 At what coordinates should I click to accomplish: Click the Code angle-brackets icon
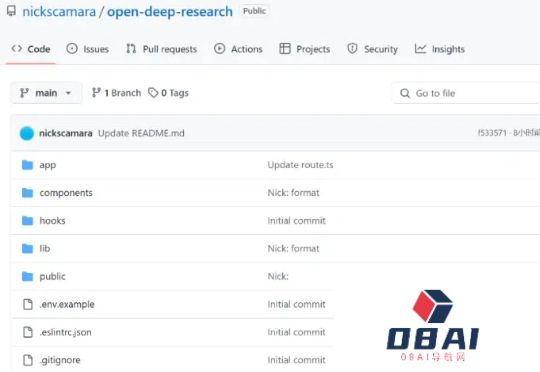[x=17, y=49]
